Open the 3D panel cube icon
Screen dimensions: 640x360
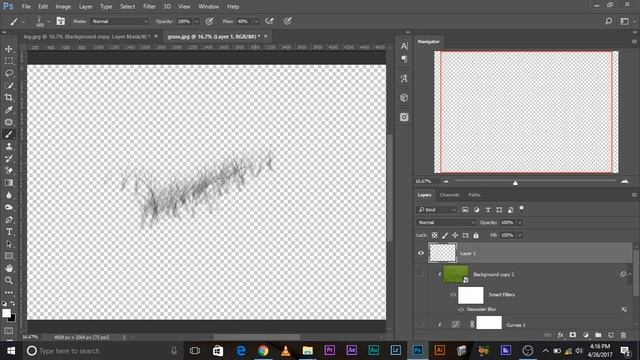click(404, 98)
